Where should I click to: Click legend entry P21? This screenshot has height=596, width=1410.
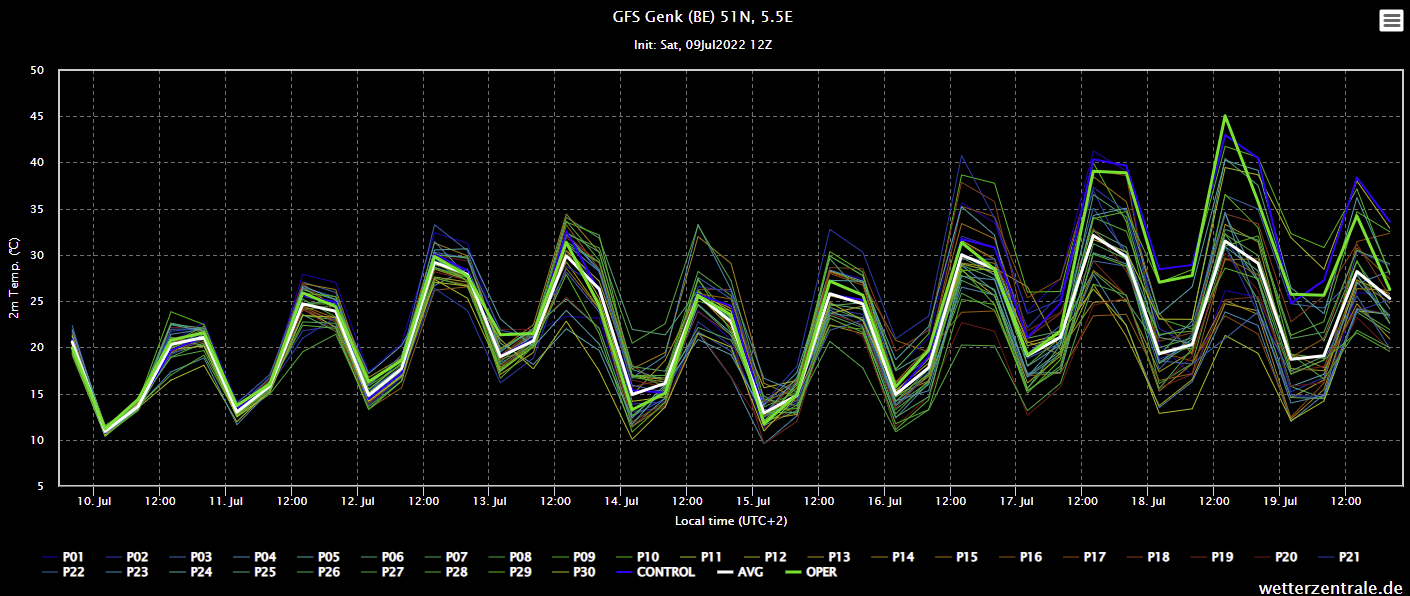1339,556
